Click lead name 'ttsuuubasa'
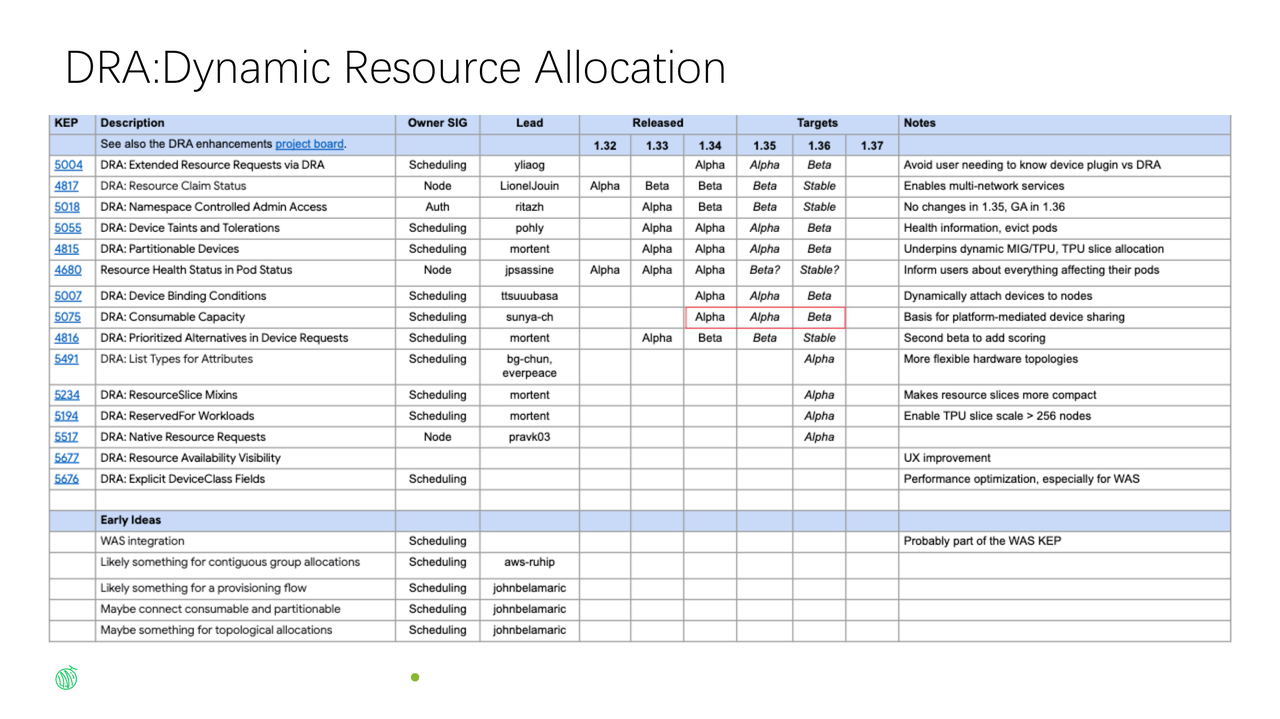This screenshot has width=1280, height=719. pyautogui.click(x=529, y=296)
